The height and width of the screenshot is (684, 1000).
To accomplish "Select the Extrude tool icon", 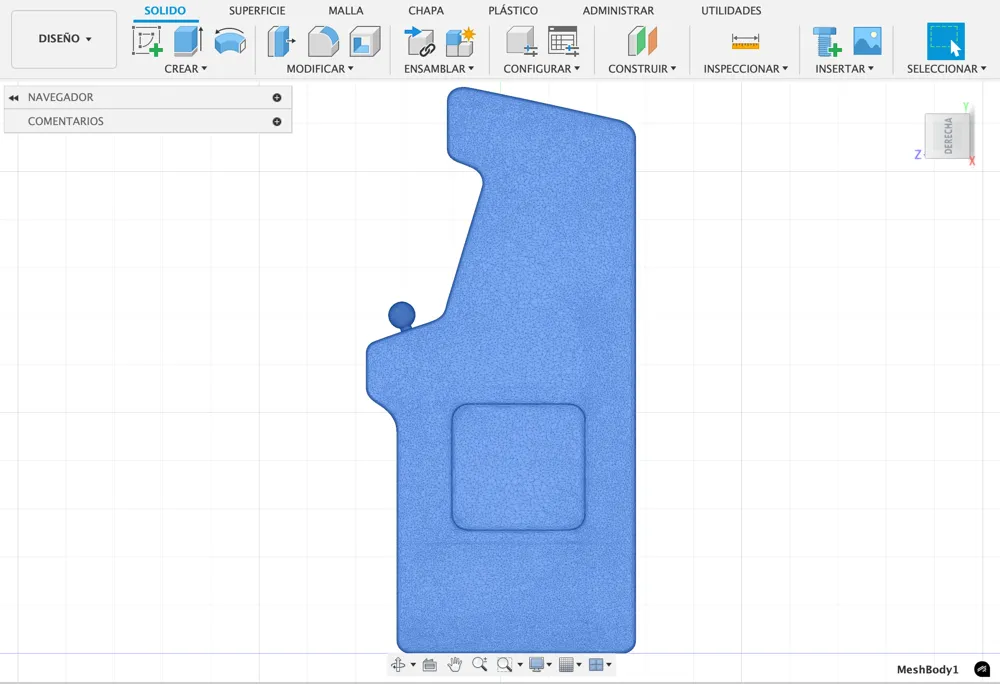I will pyautogui.click(x=188, y=41).
